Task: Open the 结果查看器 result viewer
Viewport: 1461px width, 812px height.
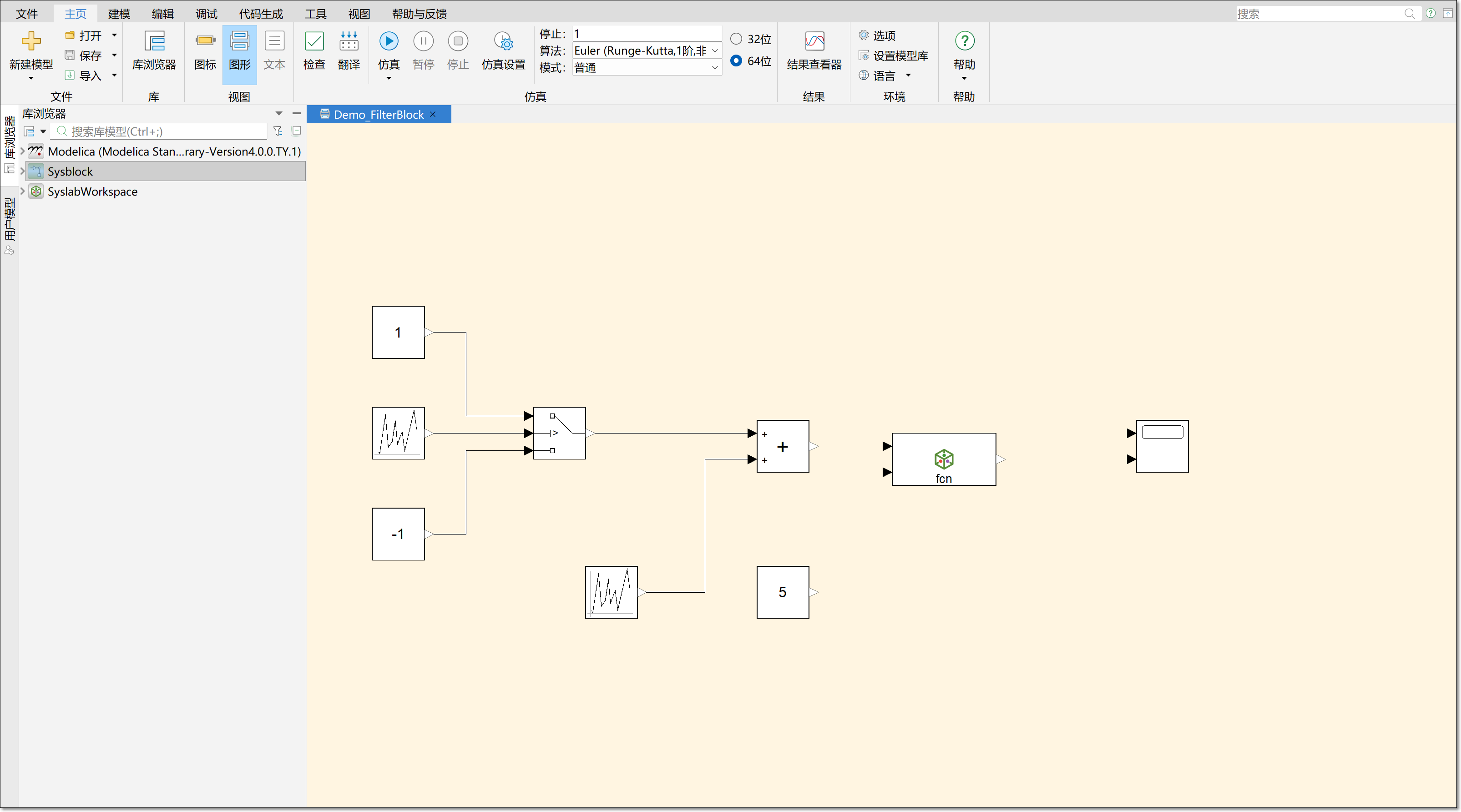Action: [814, 41]
